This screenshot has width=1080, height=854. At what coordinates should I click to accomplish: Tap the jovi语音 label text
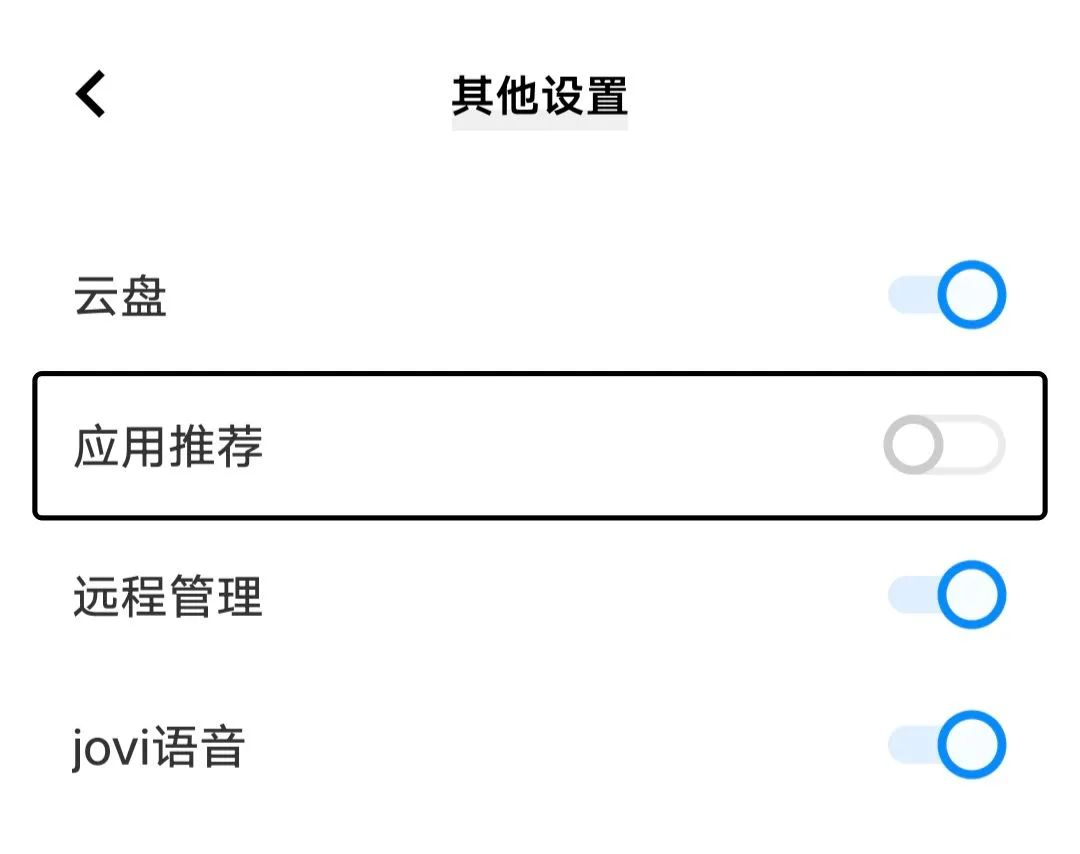pos(158,747)
